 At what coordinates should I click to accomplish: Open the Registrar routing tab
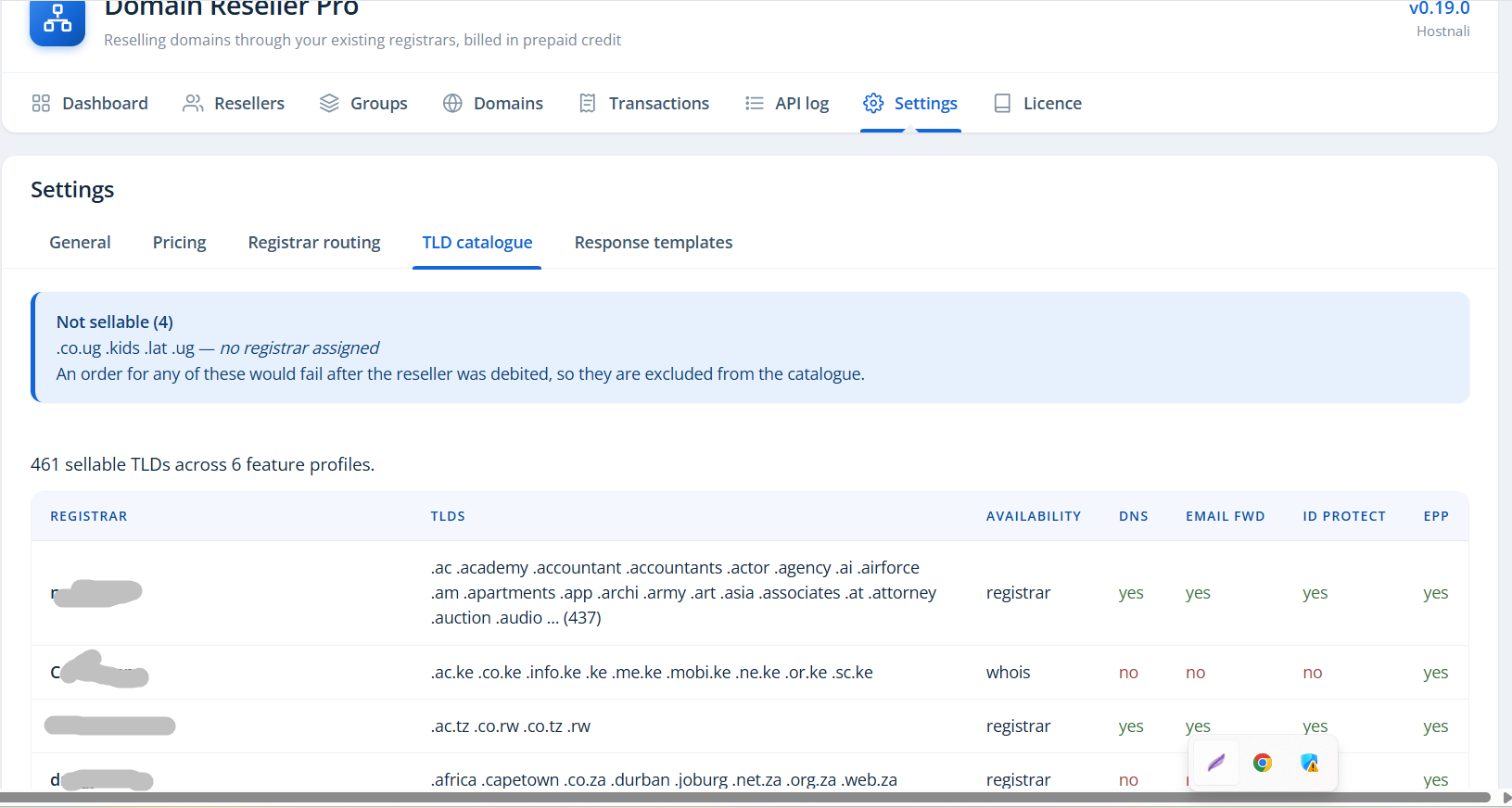[314, 242]
